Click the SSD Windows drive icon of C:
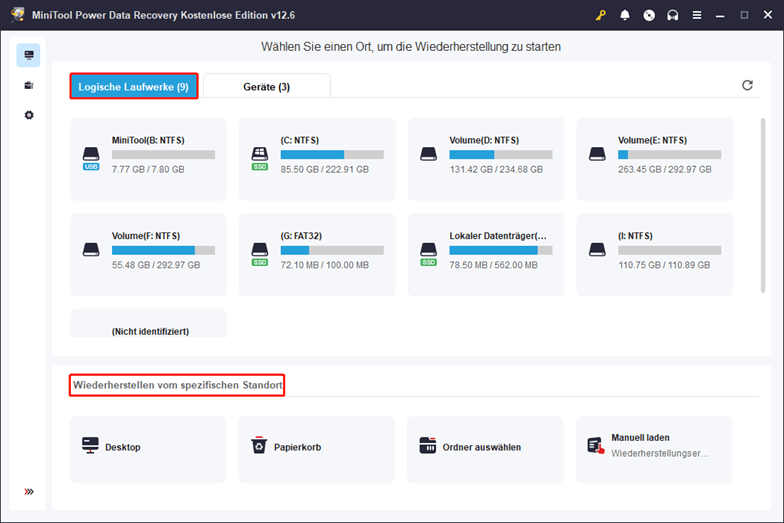The image size is (784, 523). coord(260,158)
